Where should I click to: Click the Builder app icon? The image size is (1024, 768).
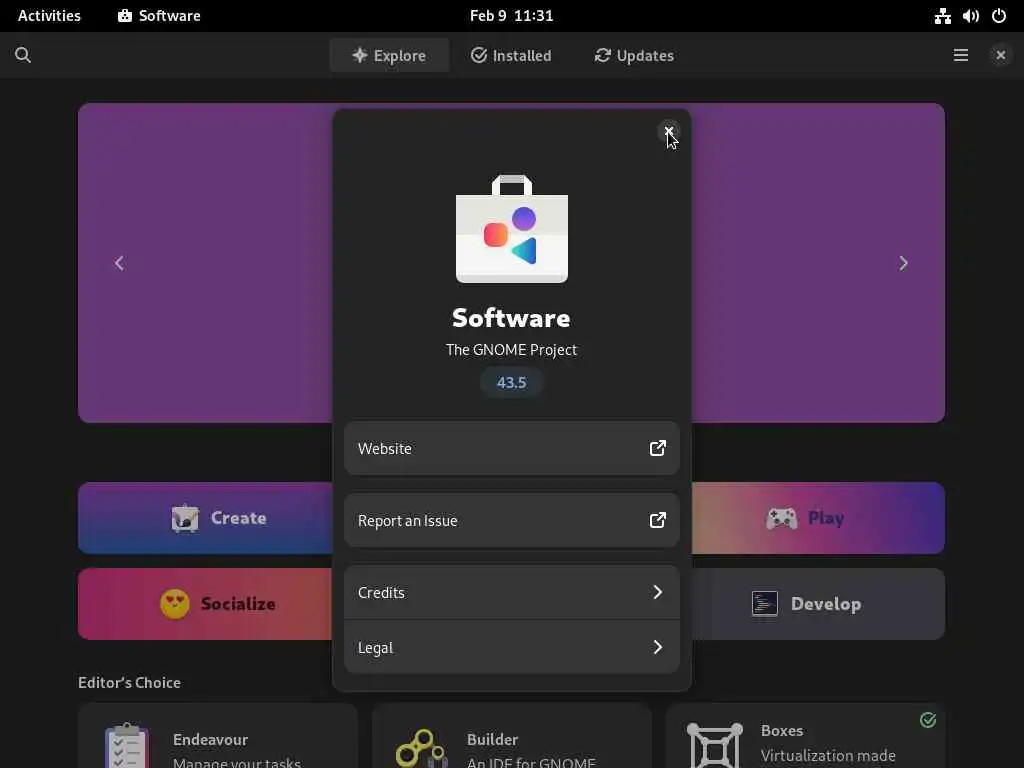[422, 748]
